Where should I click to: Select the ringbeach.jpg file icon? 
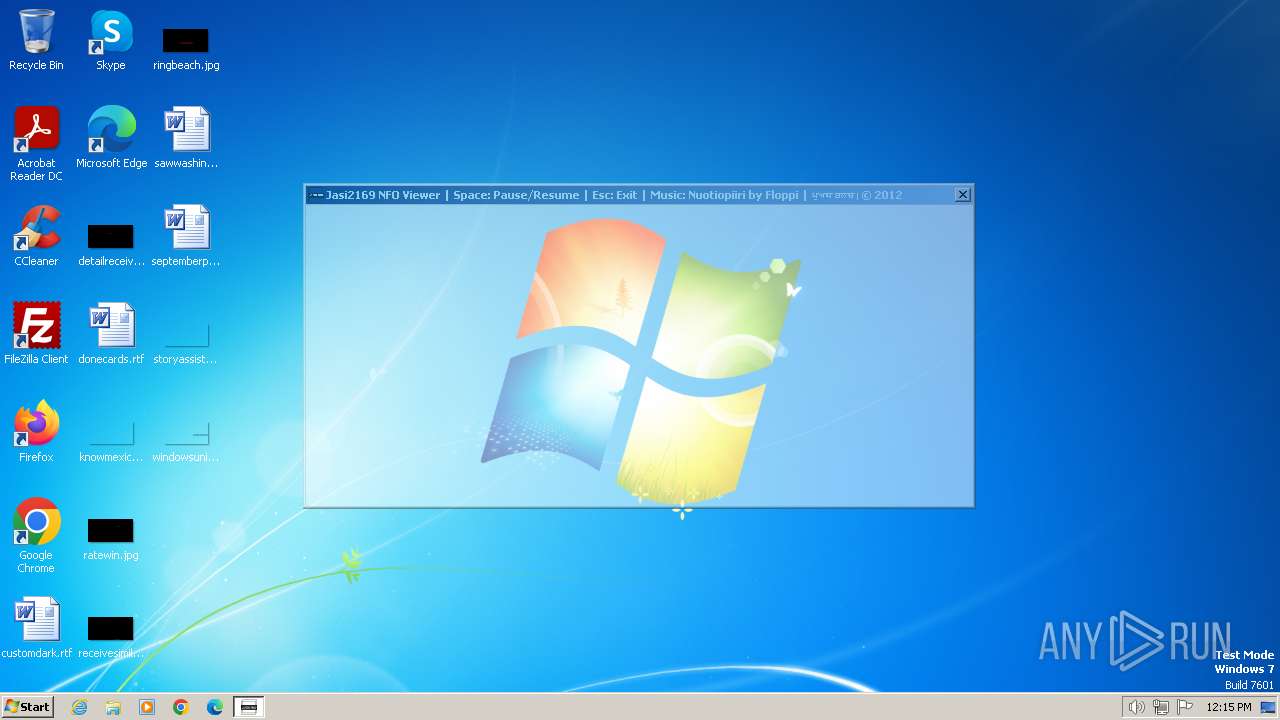[x=186, y=48]
